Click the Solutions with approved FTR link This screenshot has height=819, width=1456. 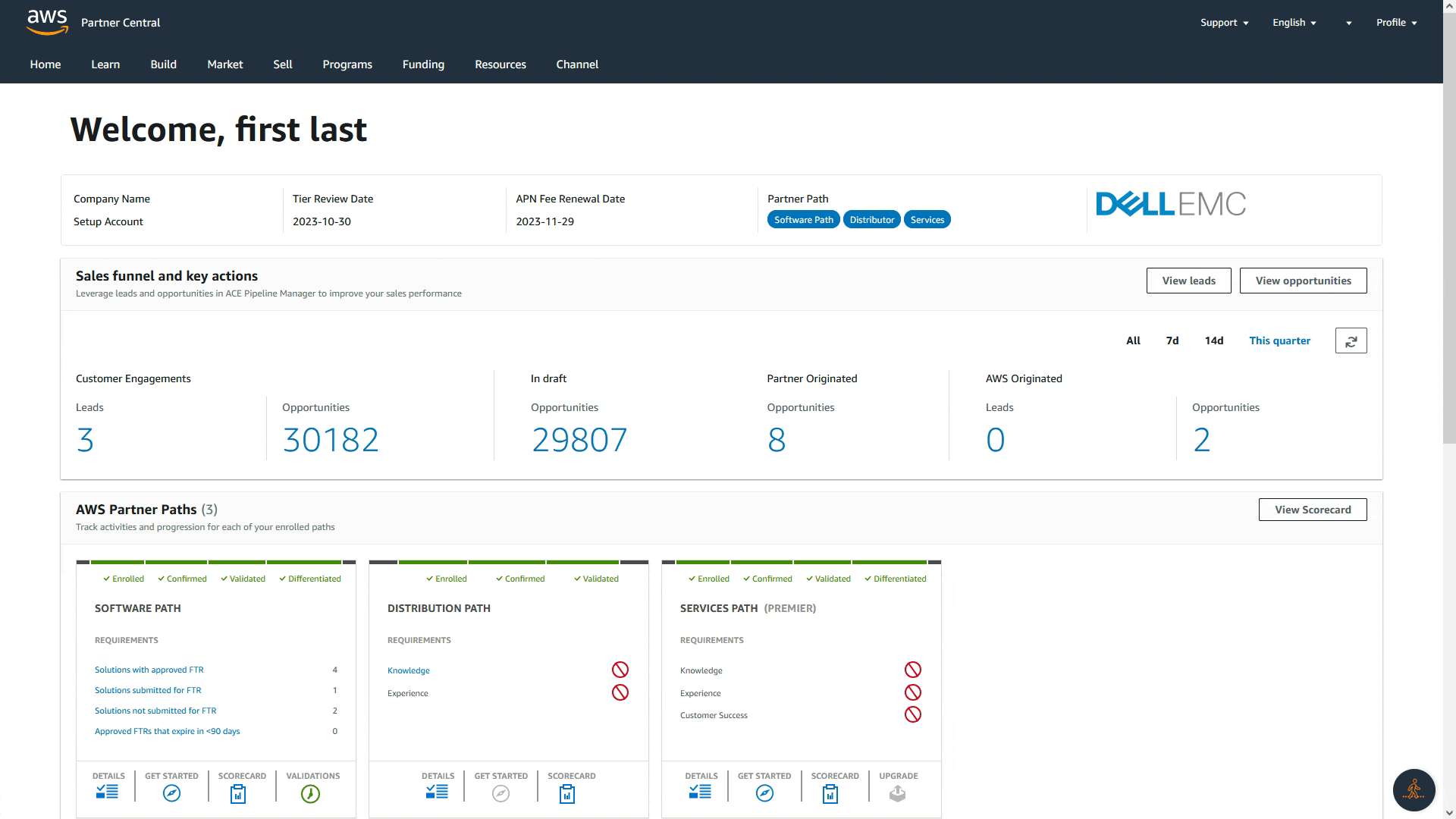coord(149,669)
